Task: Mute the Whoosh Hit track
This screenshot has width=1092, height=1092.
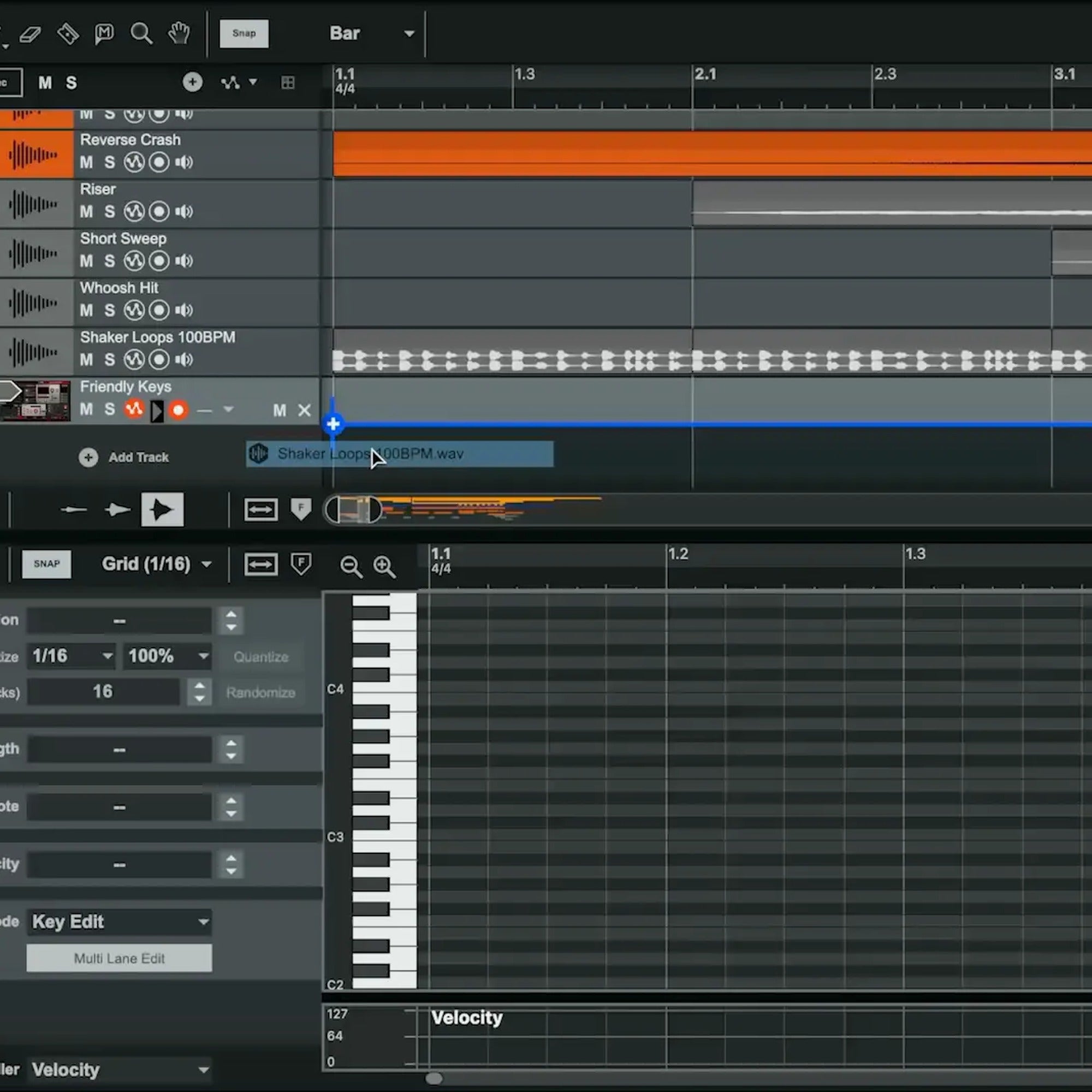Action: [86, 310]
